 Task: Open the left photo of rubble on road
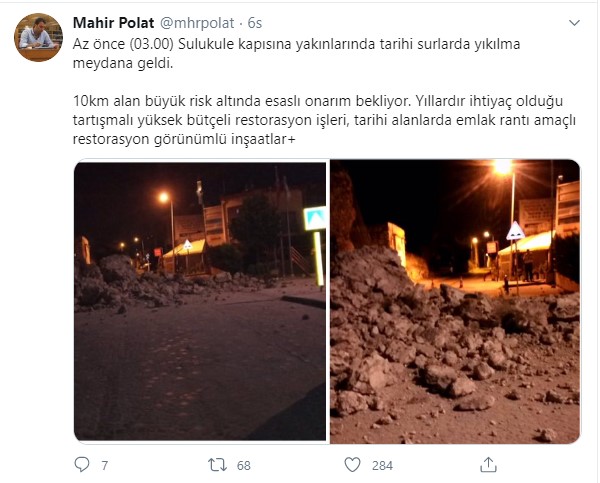tap(200, 301)
